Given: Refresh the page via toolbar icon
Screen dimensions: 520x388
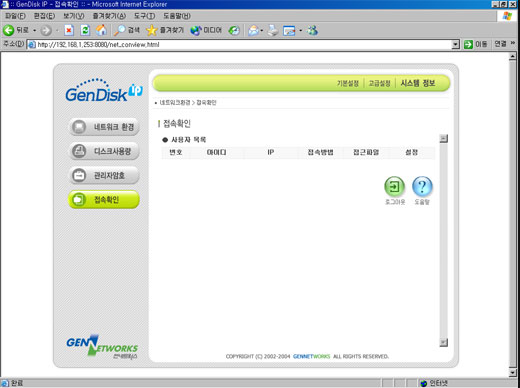Looking at the screenshot, I should pyautogui.click(x=85, y=30).
